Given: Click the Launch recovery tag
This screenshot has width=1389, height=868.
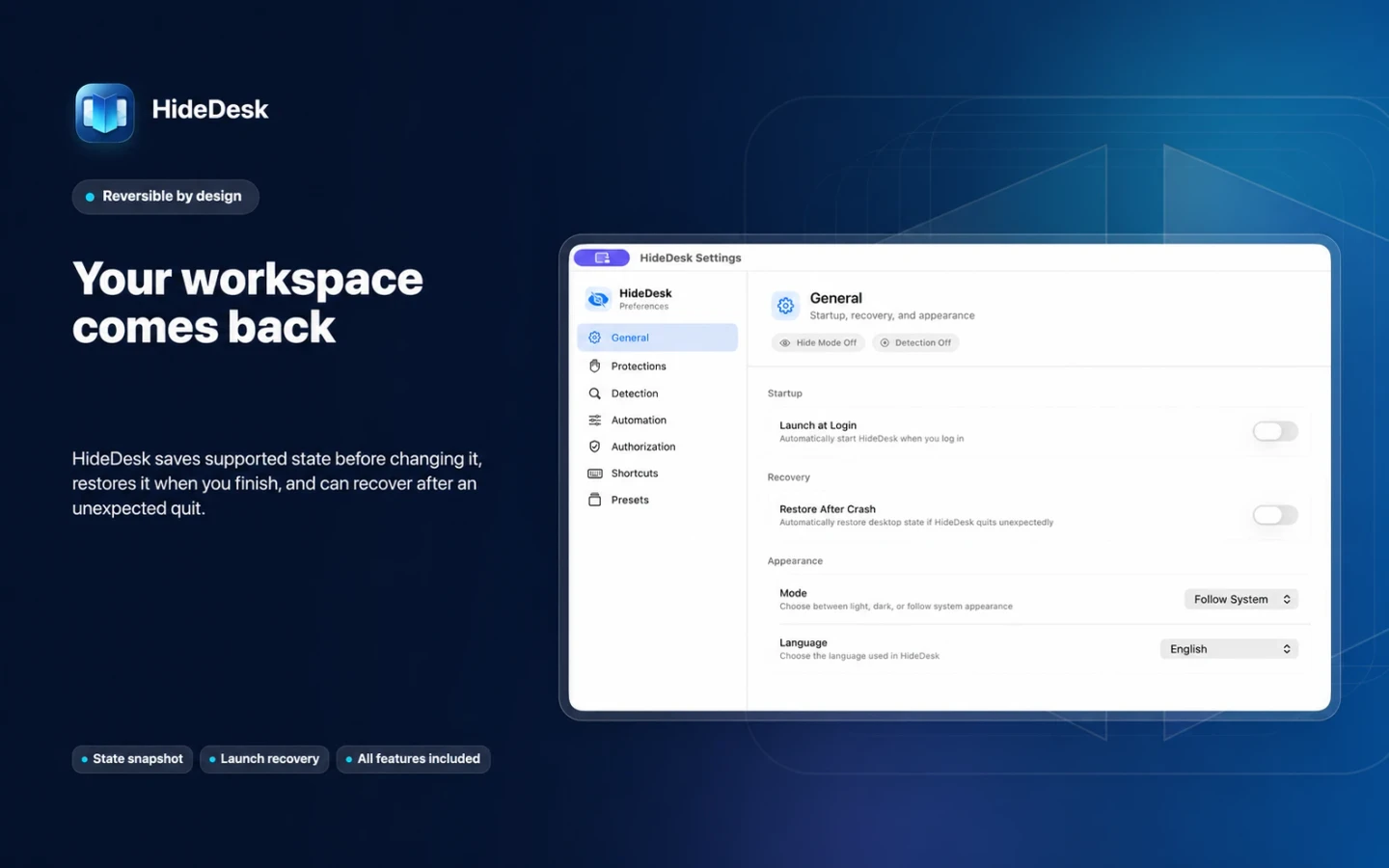Looking at the screenshot, I should [264, 759].
